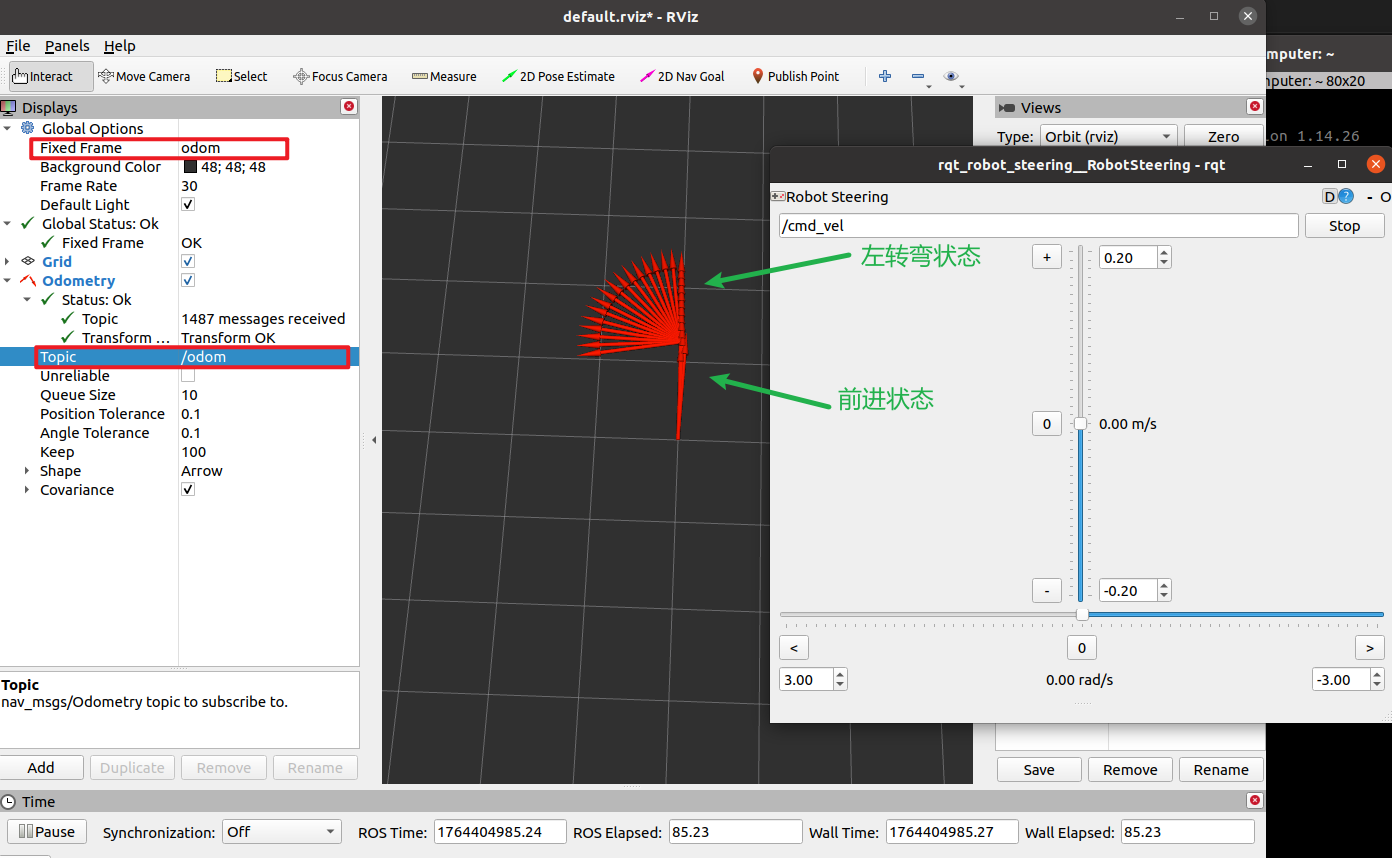Open the Panels menu
This screenshot has height=858, width=1392.
[67, 46]
